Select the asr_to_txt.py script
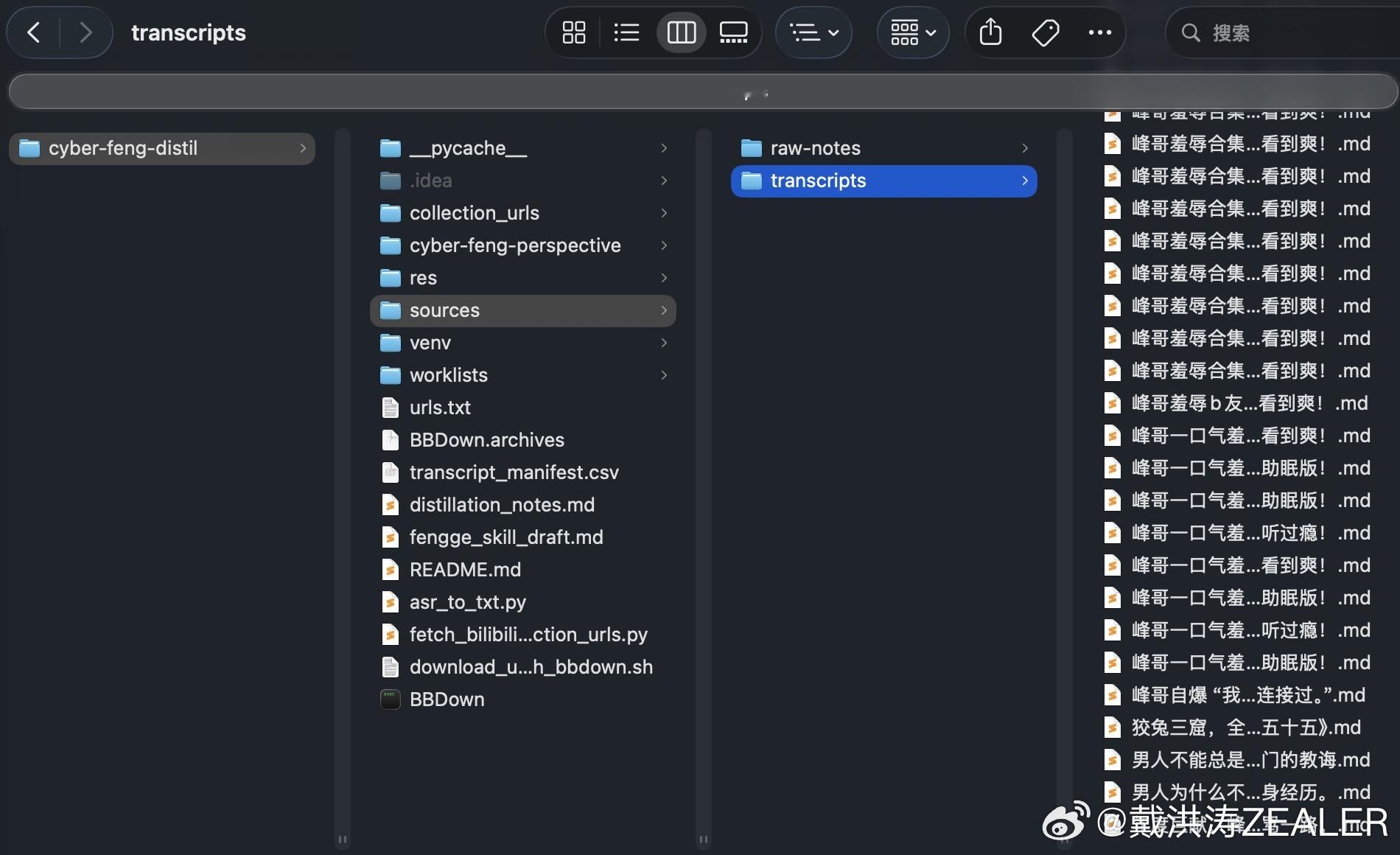 coord(523,602)
